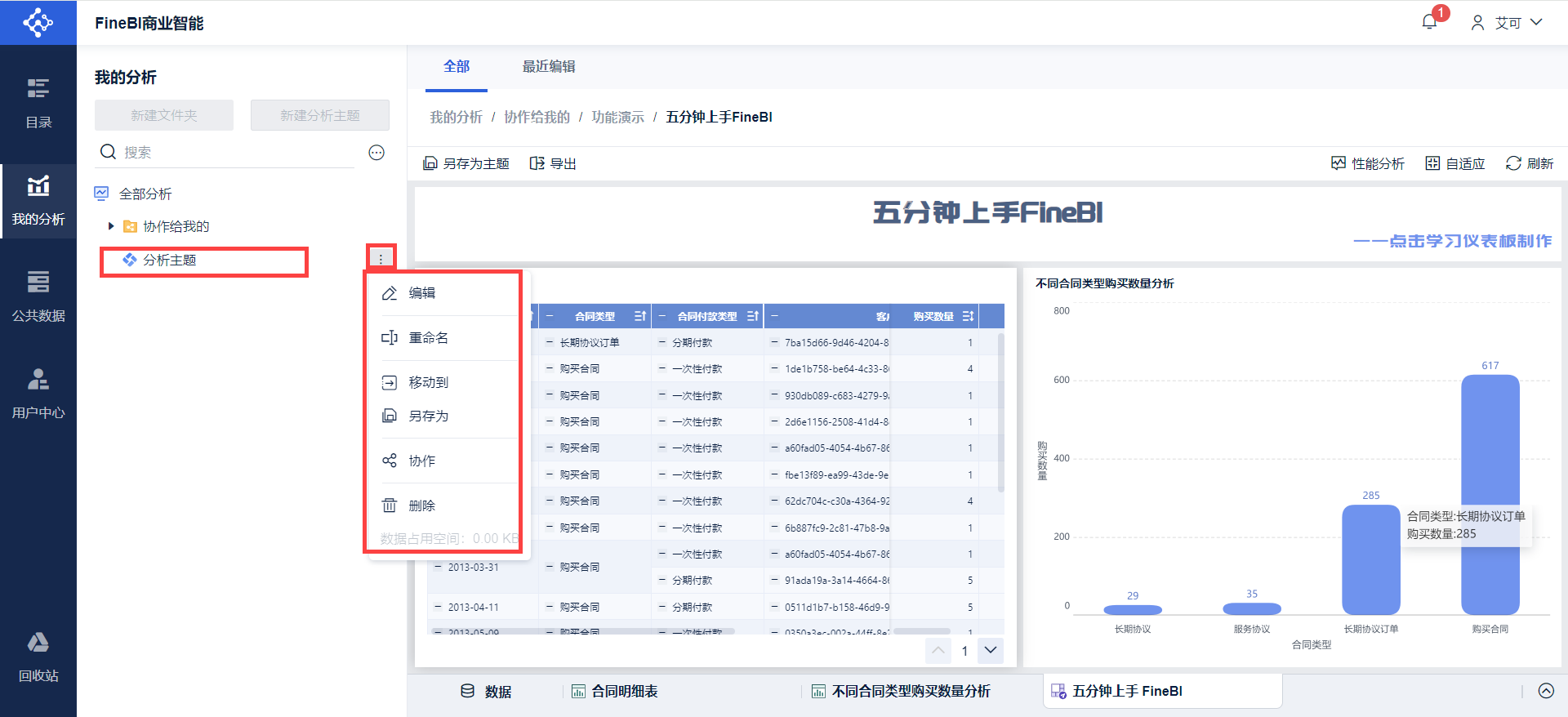Switch to 五分钟上手 FineBI bottom tab

tap(1162, 691)
